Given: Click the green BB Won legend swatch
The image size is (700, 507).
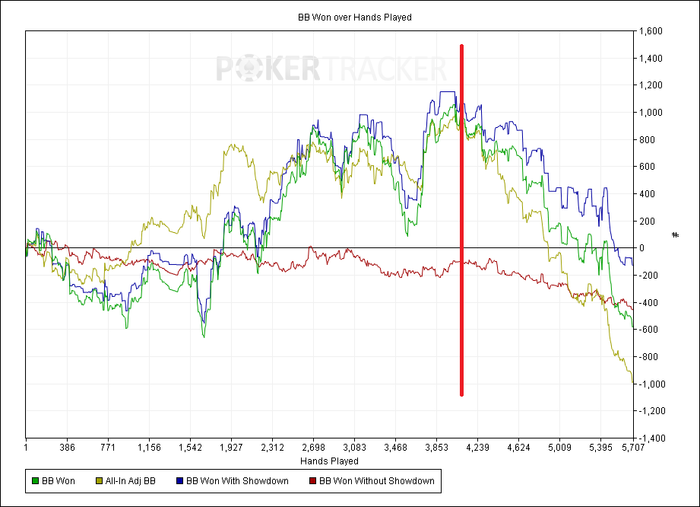Looking at the screenshot, I should (35, 481).
